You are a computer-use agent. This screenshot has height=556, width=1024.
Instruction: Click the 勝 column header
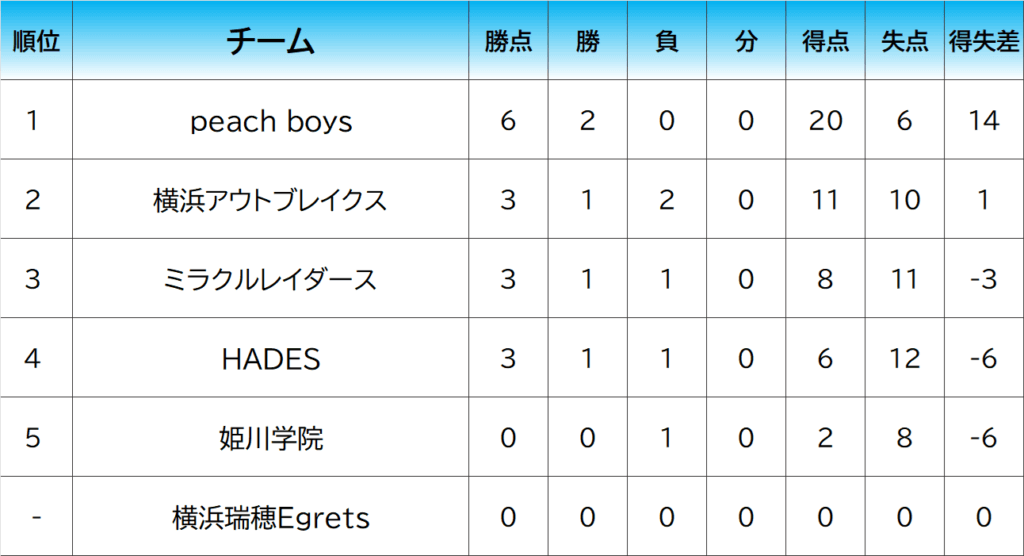point(587,41)
